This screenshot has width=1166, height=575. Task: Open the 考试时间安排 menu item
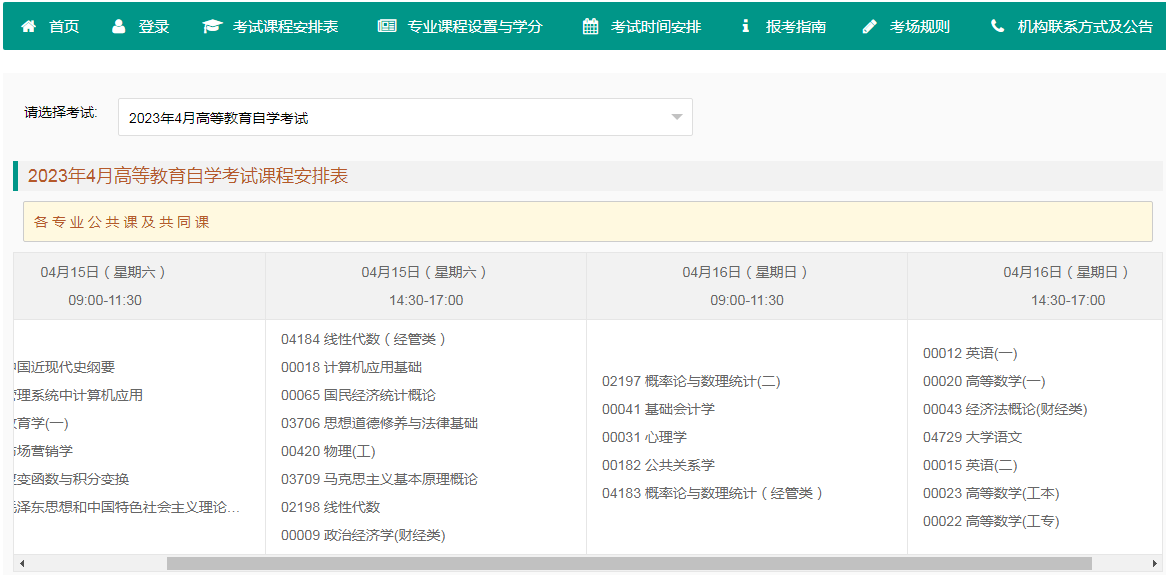(x=656, y=27)
